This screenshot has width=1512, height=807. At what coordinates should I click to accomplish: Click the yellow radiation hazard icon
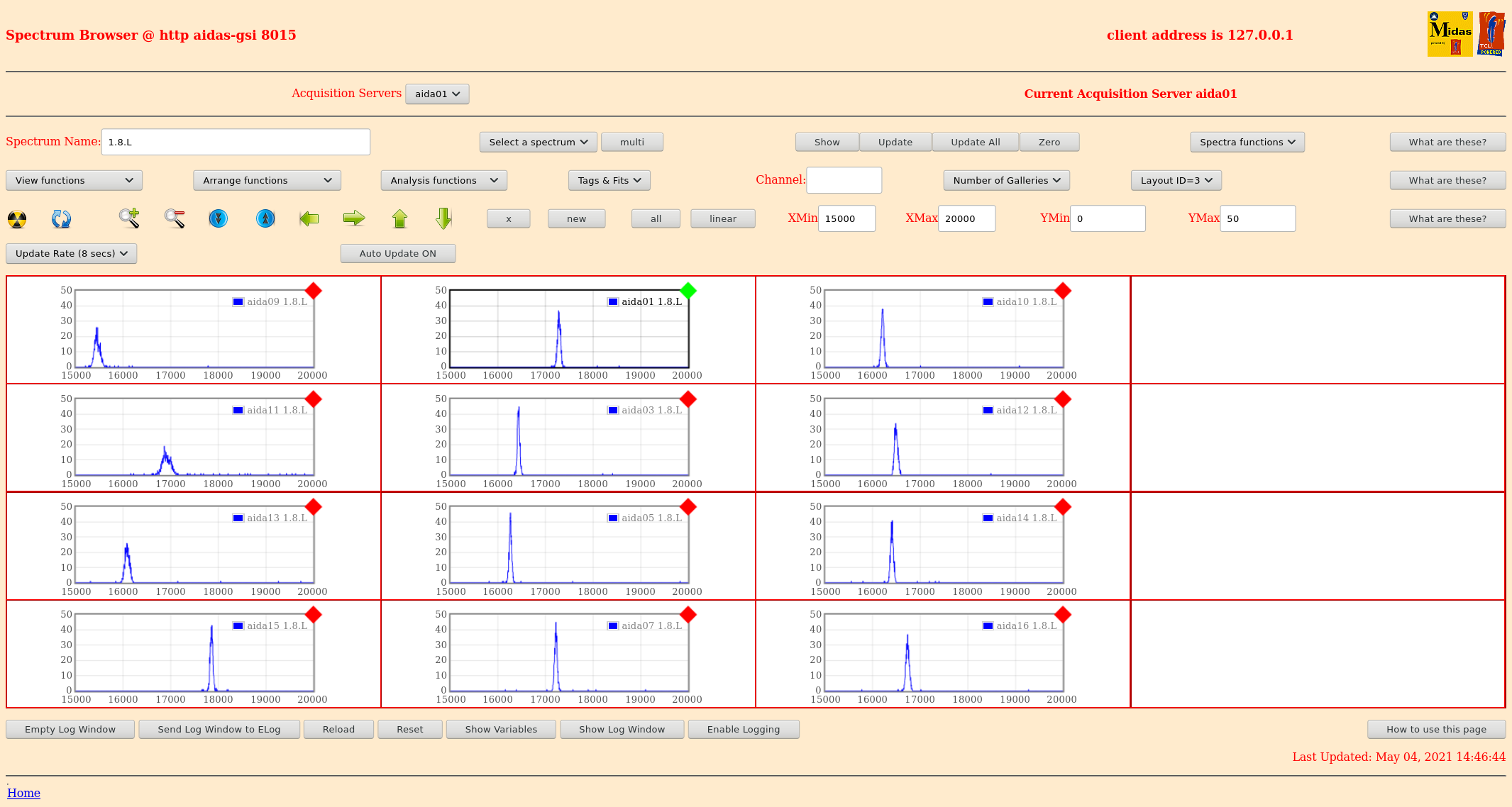click(17, 219)
